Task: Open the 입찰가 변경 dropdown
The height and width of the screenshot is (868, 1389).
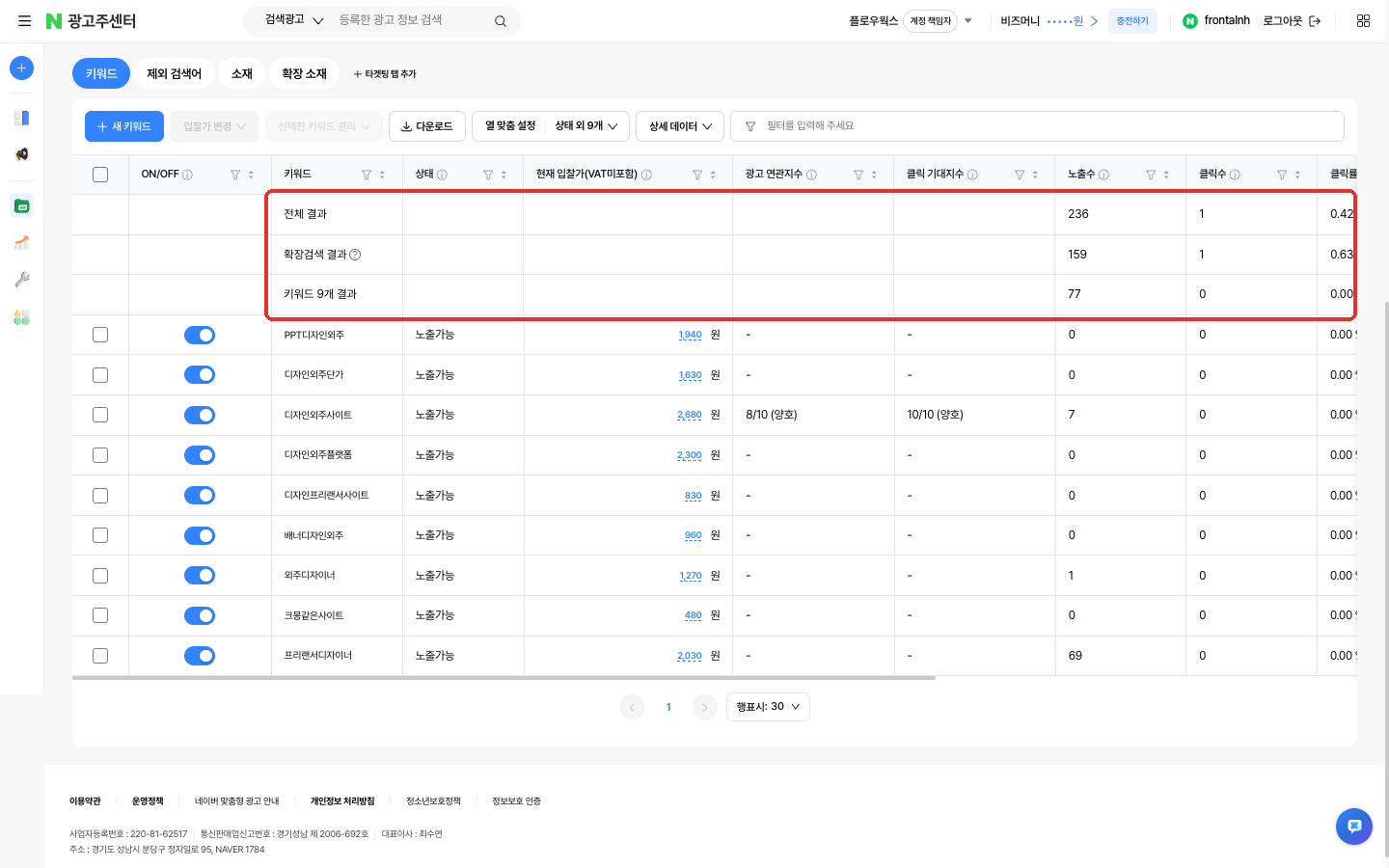Action: (214, 126)
